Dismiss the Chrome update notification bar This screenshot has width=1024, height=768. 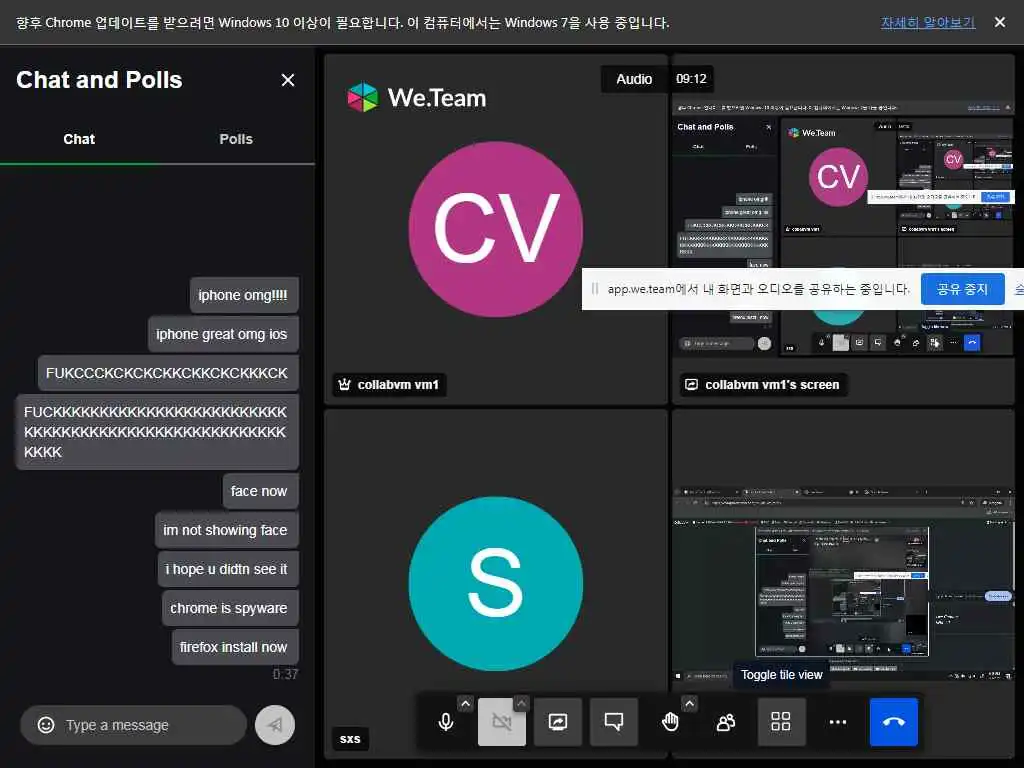point(1000,22)
